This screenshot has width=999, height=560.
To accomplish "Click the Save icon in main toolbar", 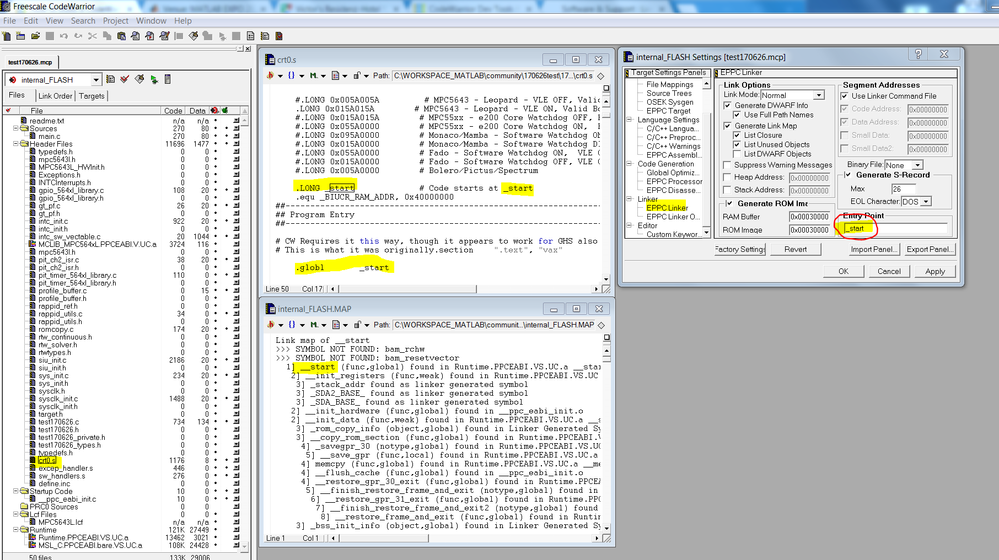I will click(x=50, y=36).
